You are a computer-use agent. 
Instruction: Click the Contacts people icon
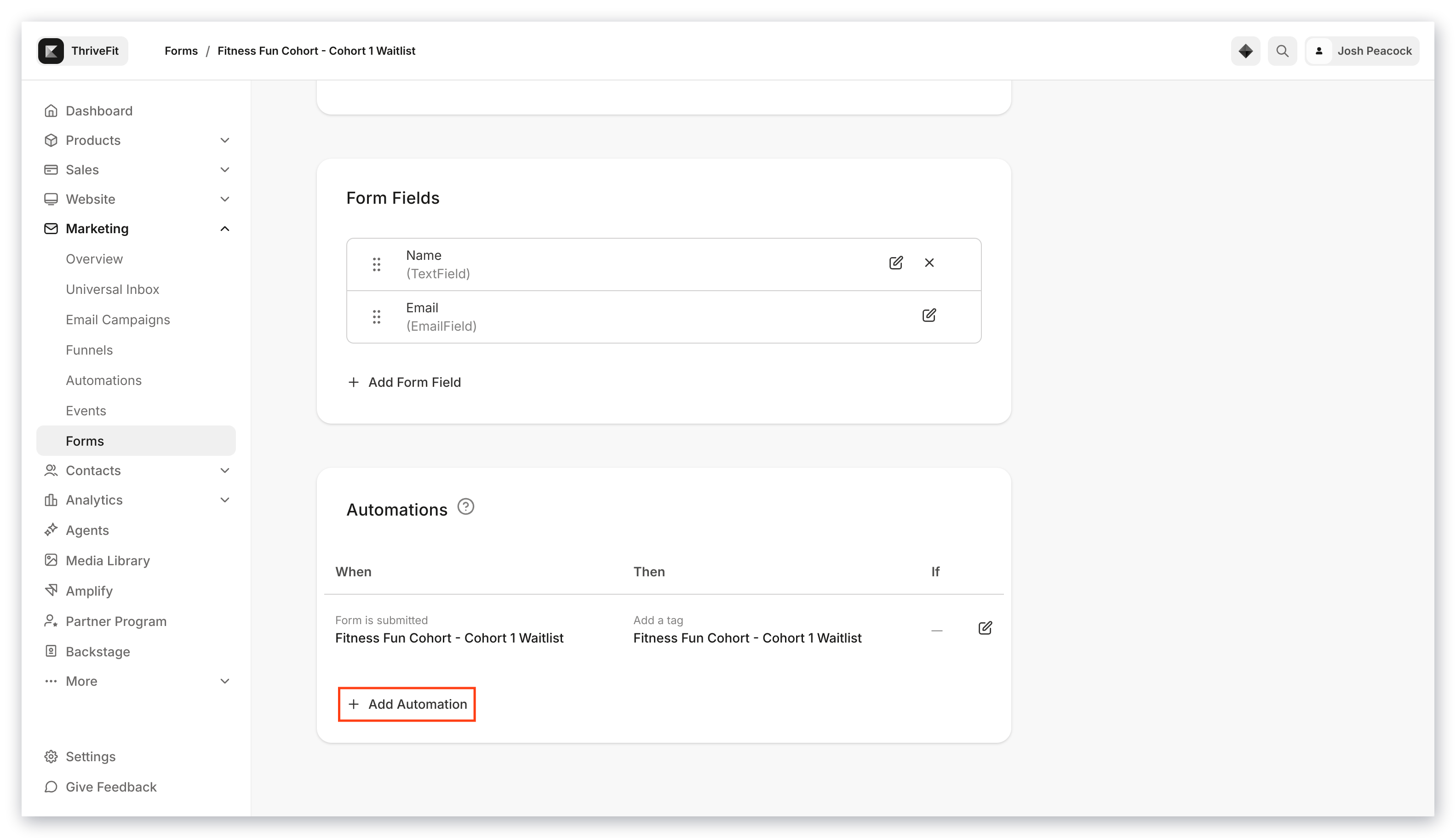tap(51, 470)
